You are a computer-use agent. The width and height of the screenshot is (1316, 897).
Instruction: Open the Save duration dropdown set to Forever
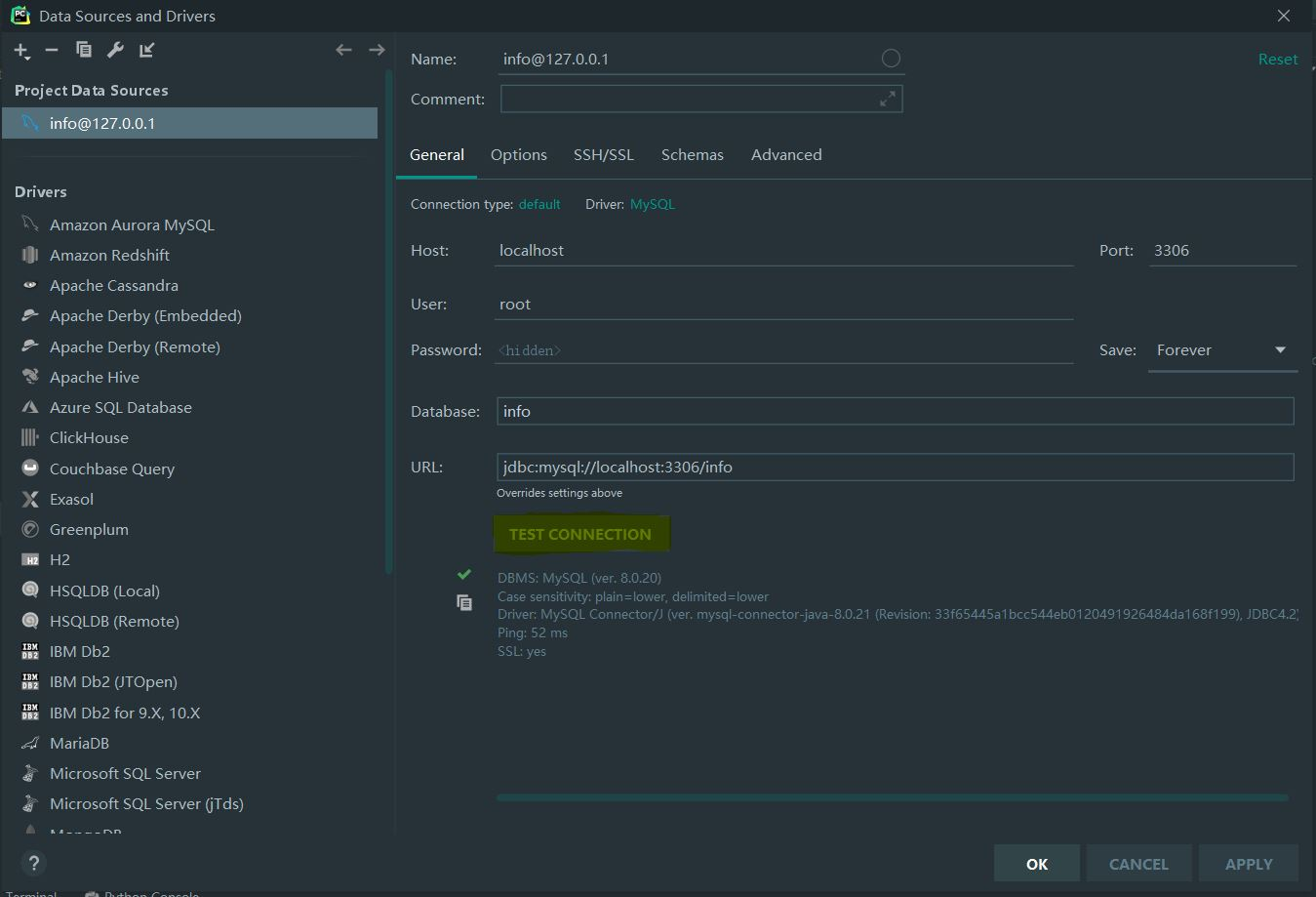(1222, 349)
